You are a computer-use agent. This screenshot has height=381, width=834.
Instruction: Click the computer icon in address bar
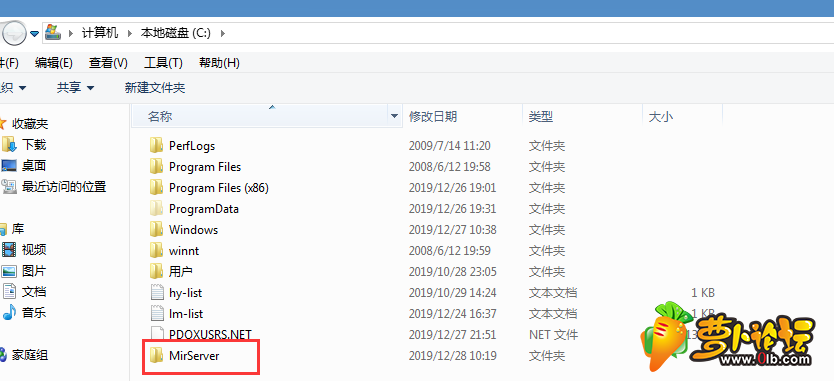point(53,32)
